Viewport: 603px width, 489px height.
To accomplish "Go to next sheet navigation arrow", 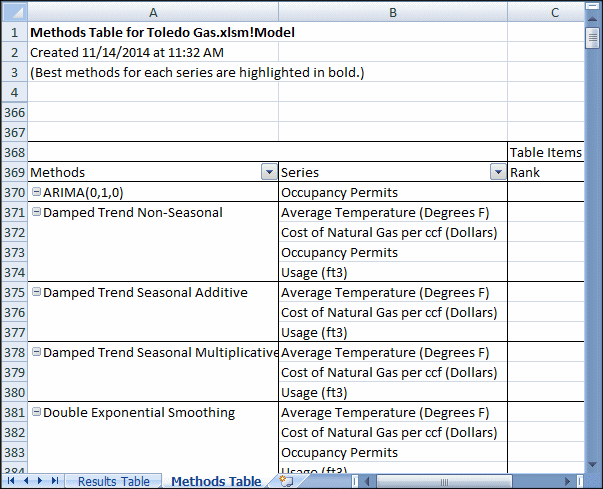I will click(x=40, y=481).
